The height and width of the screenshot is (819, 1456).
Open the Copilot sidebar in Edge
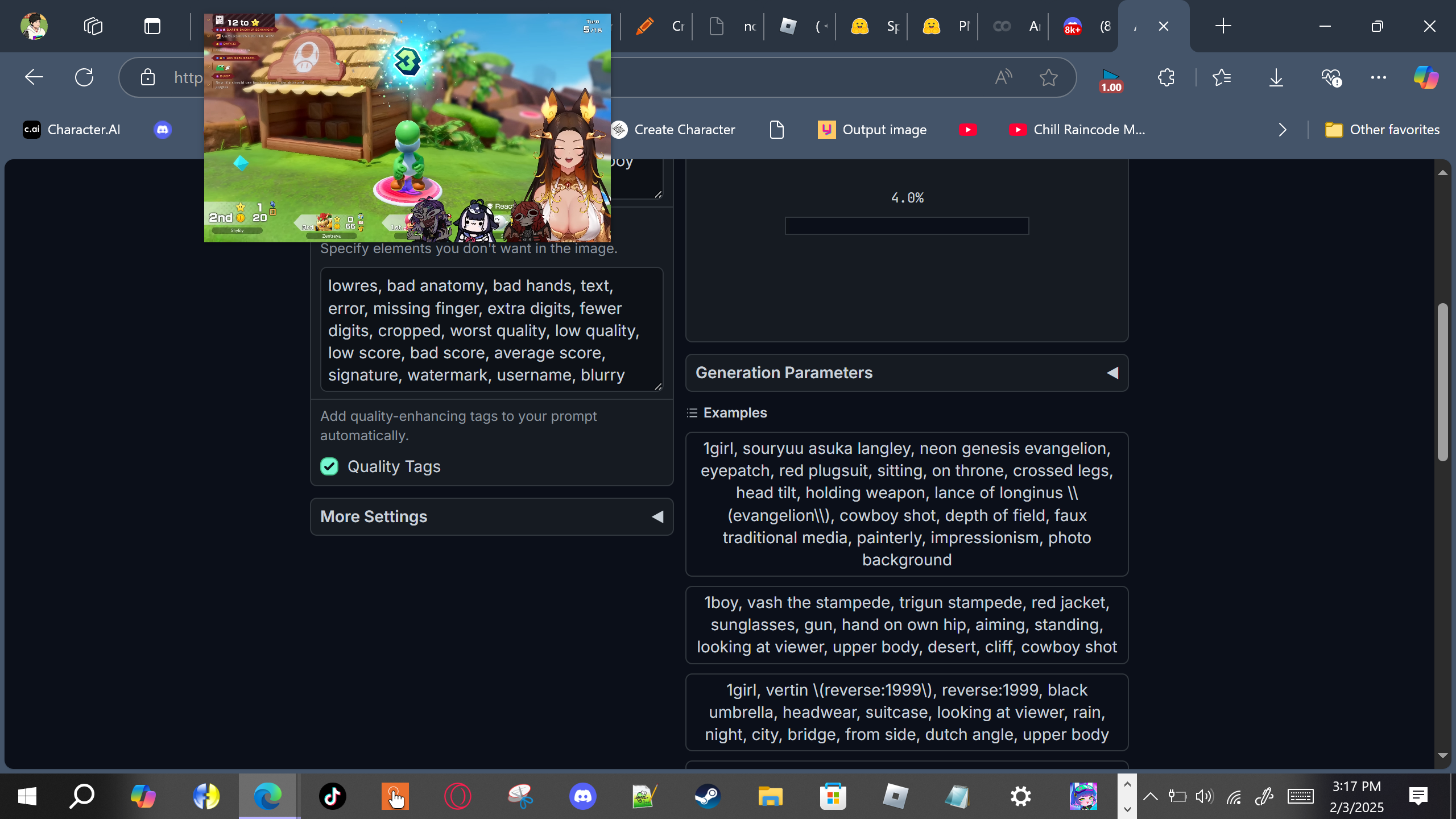[x=1425, y=77]
